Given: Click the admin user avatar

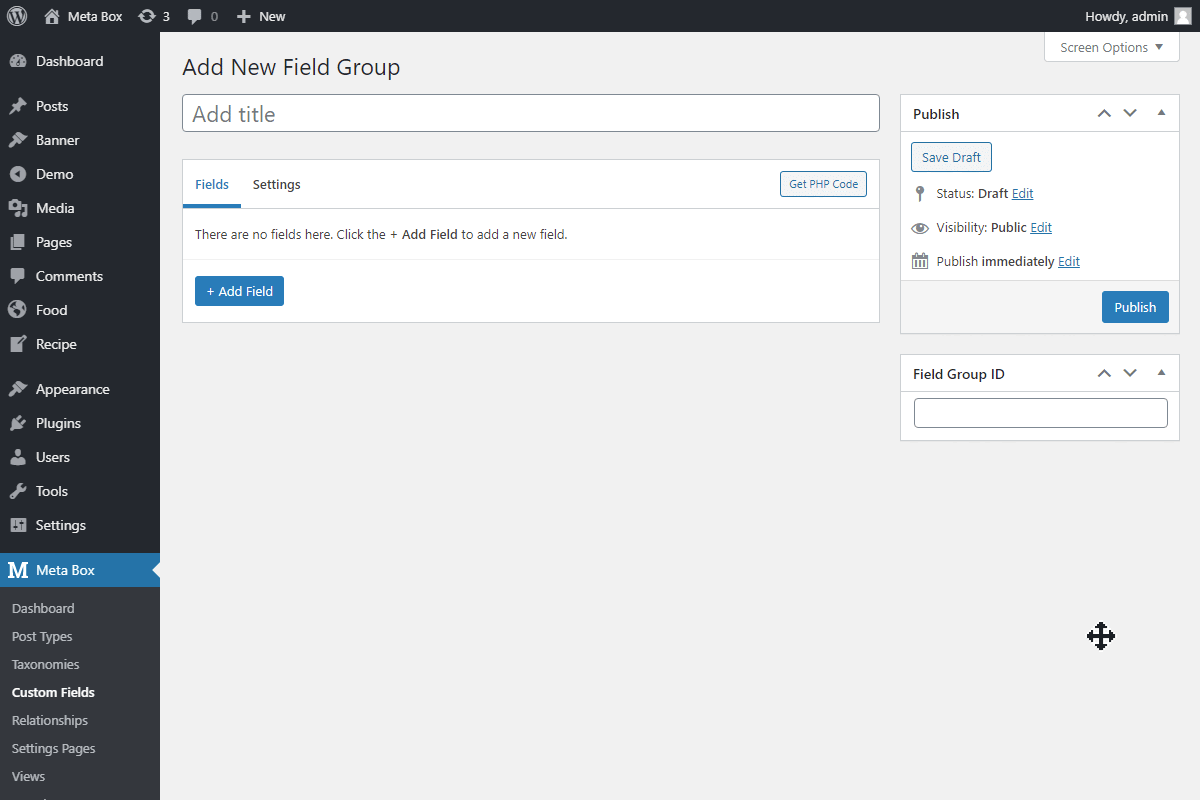Looking at the screenshot, I should [1182, 16].
